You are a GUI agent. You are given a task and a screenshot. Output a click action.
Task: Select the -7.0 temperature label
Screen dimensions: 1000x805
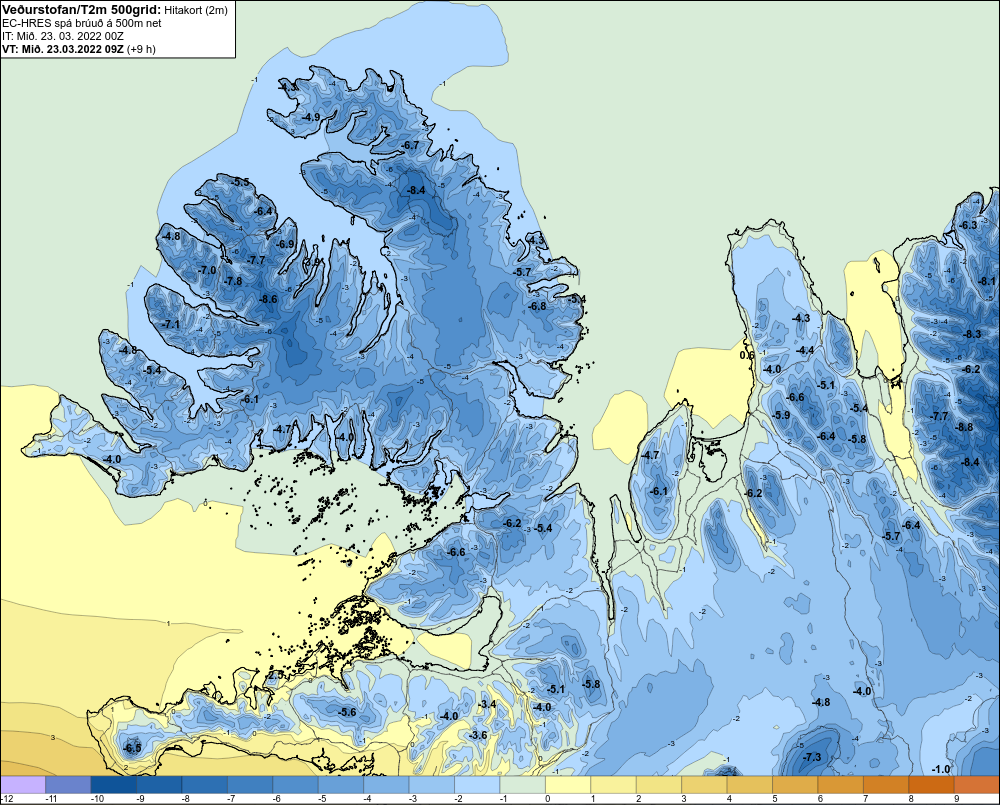click(x=207, y=270)
